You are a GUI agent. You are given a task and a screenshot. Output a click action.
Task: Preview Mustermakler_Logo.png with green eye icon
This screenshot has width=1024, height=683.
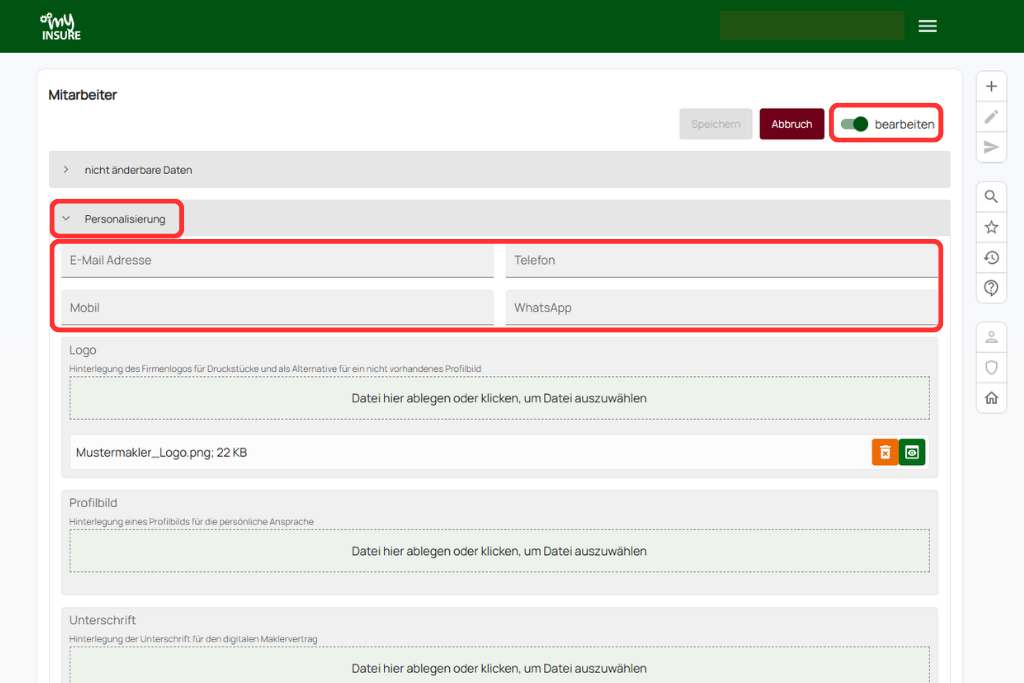click(x=912, y=453)
